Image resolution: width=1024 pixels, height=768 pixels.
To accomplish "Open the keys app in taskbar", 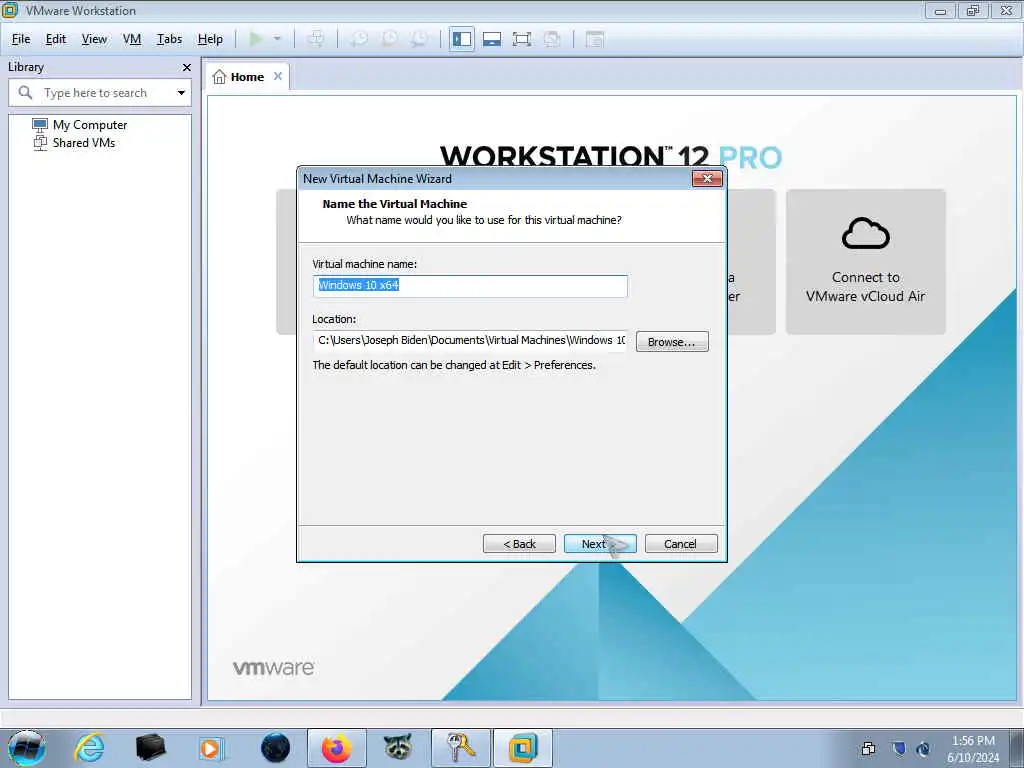I will pyautogui.click(x=460, y=748).
